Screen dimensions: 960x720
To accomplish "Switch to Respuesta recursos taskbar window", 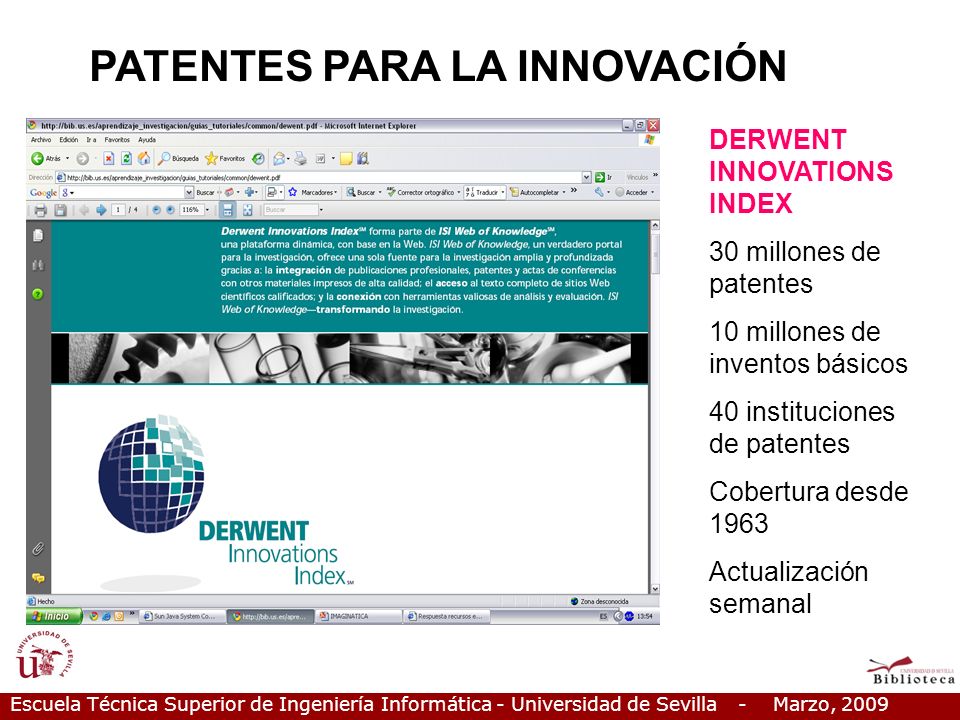I will click(446, 617).
